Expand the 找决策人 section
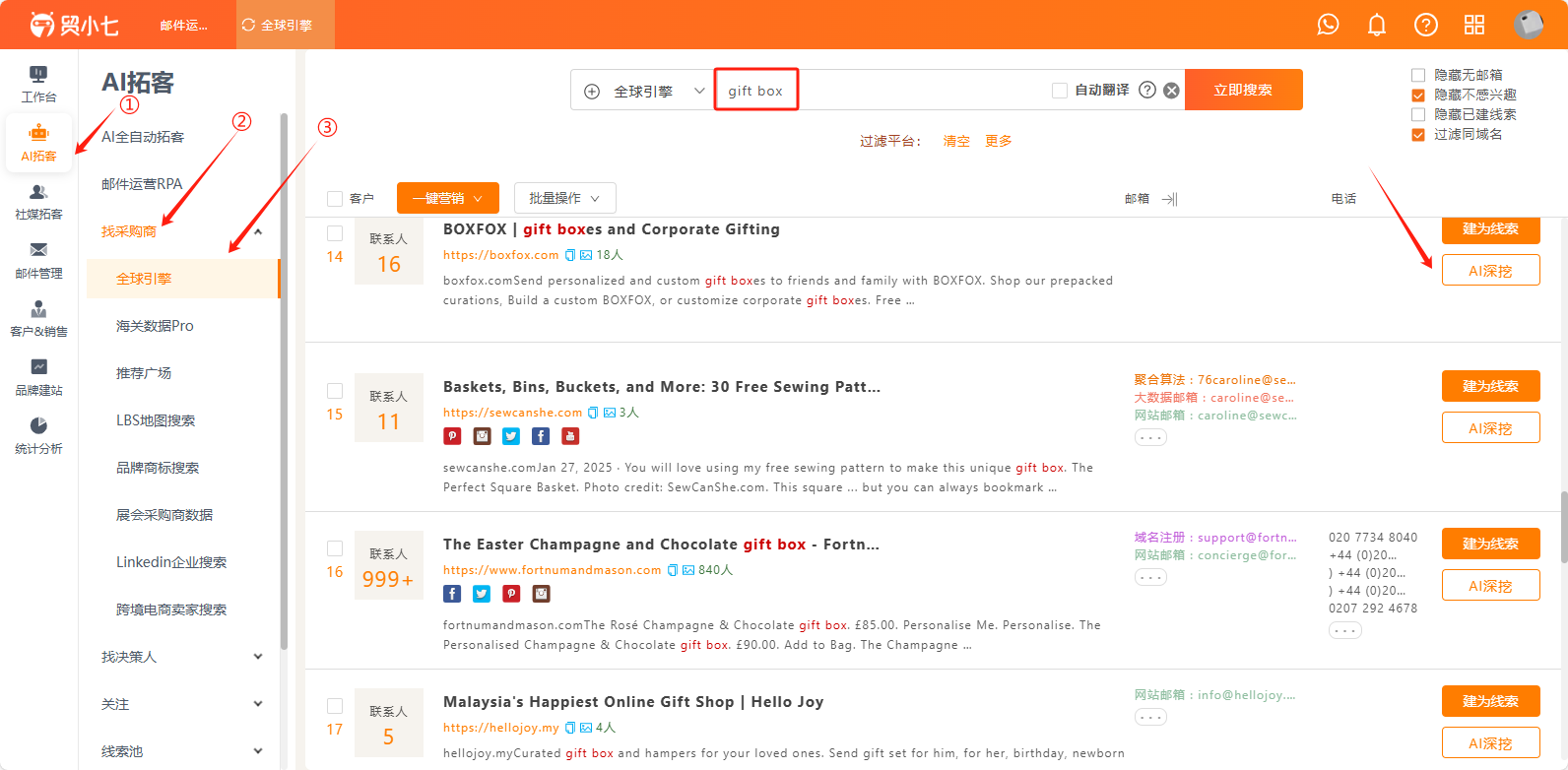 [258, 657]
